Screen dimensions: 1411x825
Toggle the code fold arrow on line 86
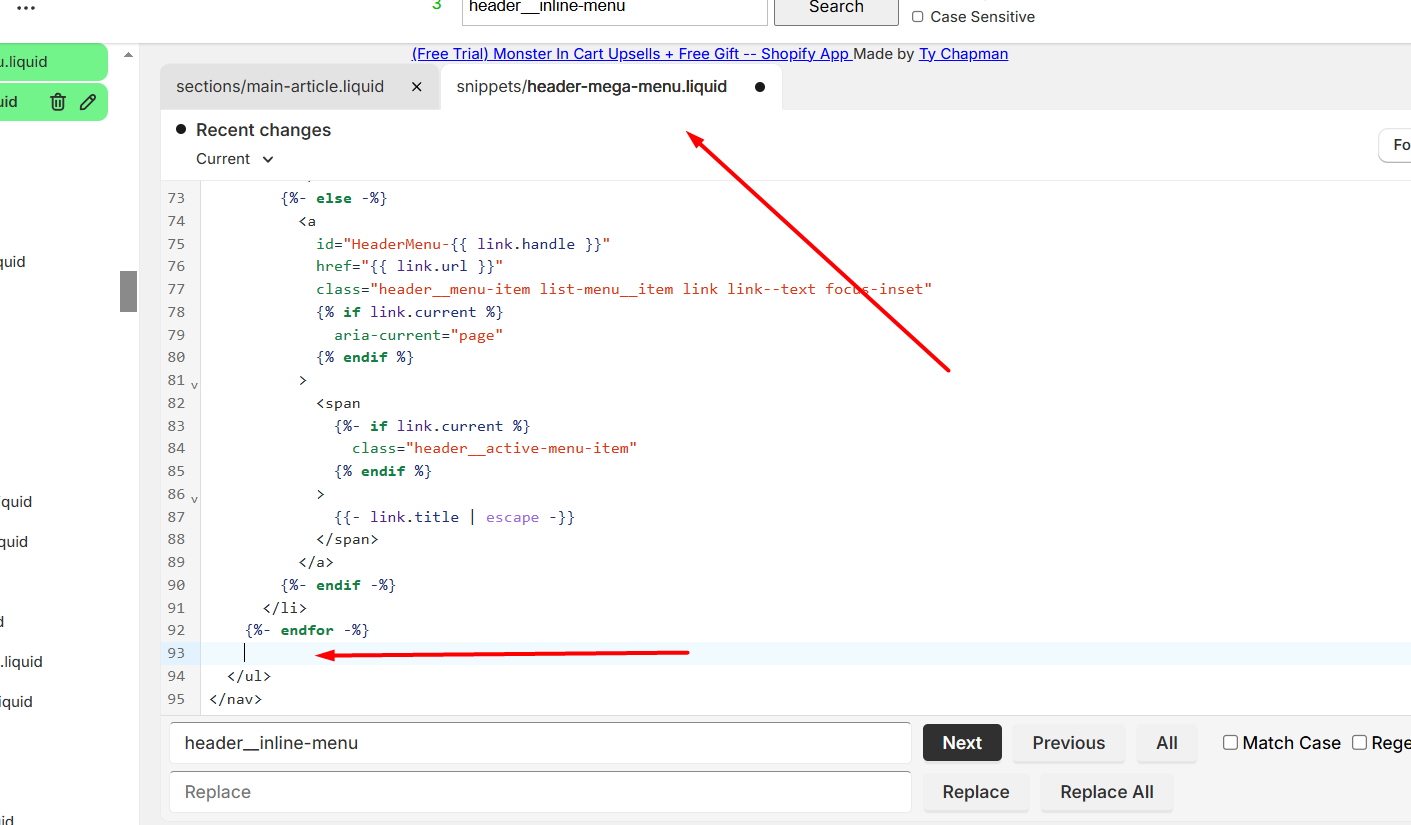(x=194, y=498)
